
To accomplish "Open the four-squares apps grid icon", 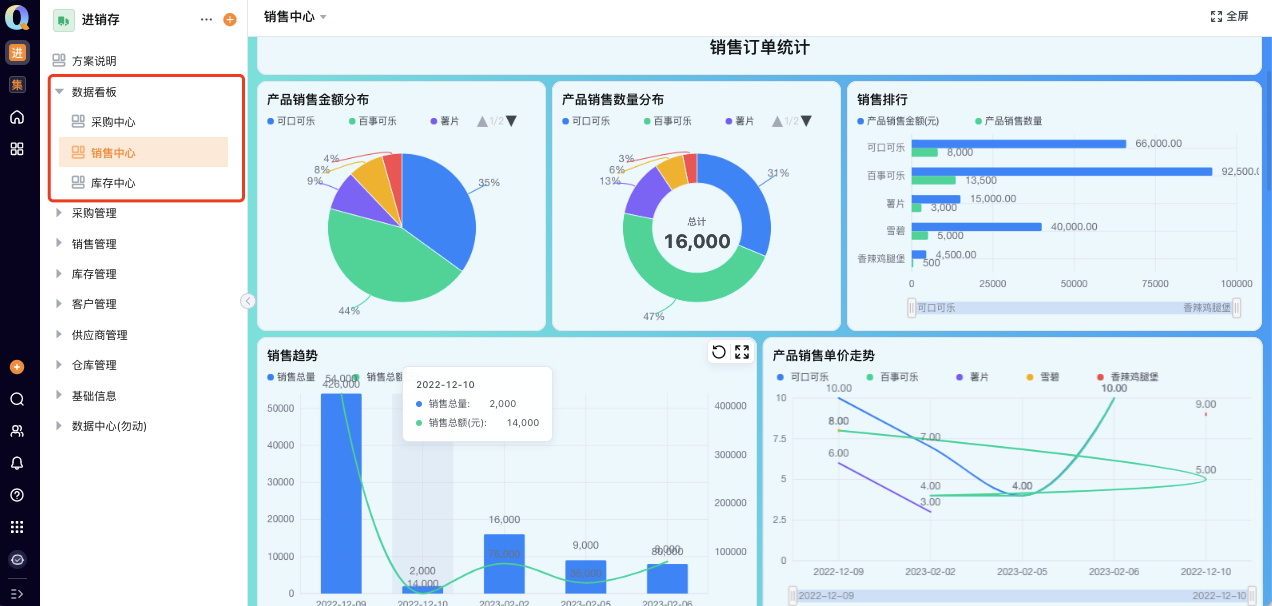I will (x=17, y=149).
